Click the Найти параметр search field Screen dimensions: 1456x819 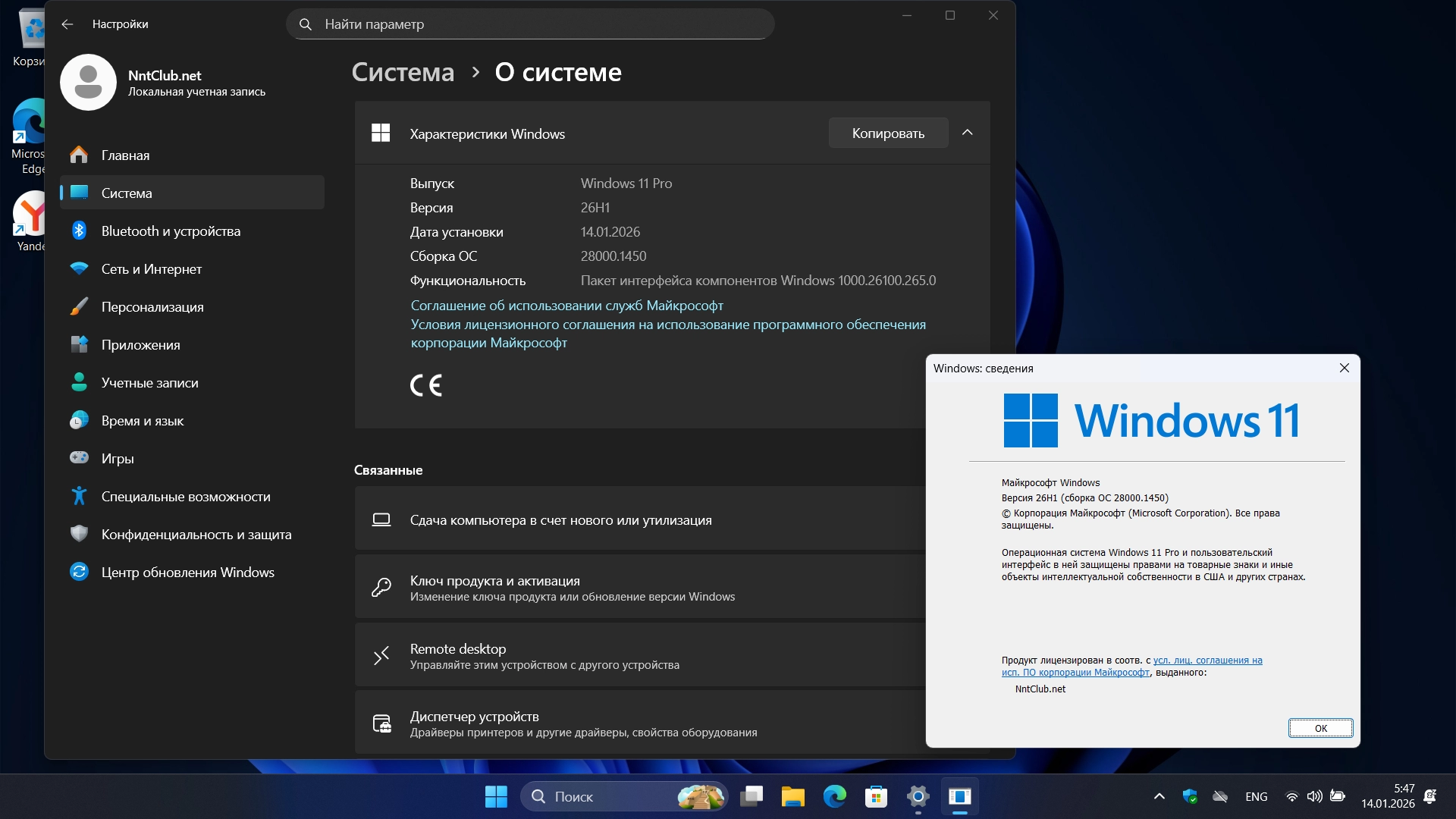click(531, 24)
